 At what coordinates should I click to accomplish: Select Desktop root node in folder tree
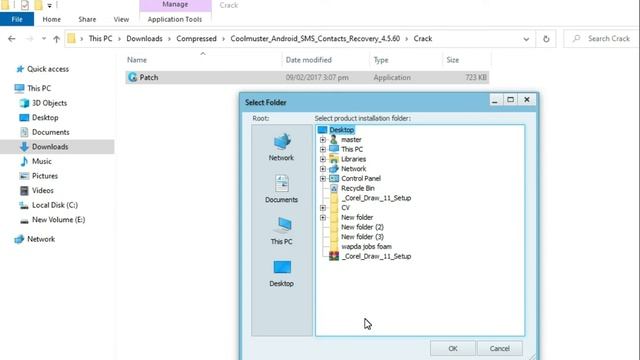342,130
